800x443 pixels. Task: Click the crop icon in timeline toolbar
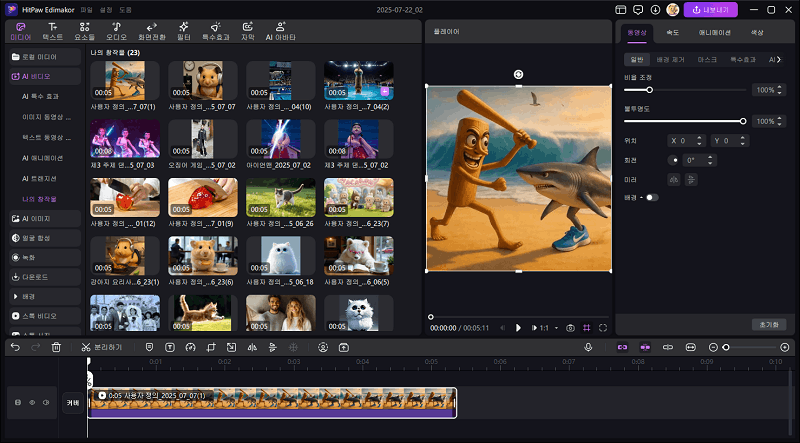click(x=211, y=347)
